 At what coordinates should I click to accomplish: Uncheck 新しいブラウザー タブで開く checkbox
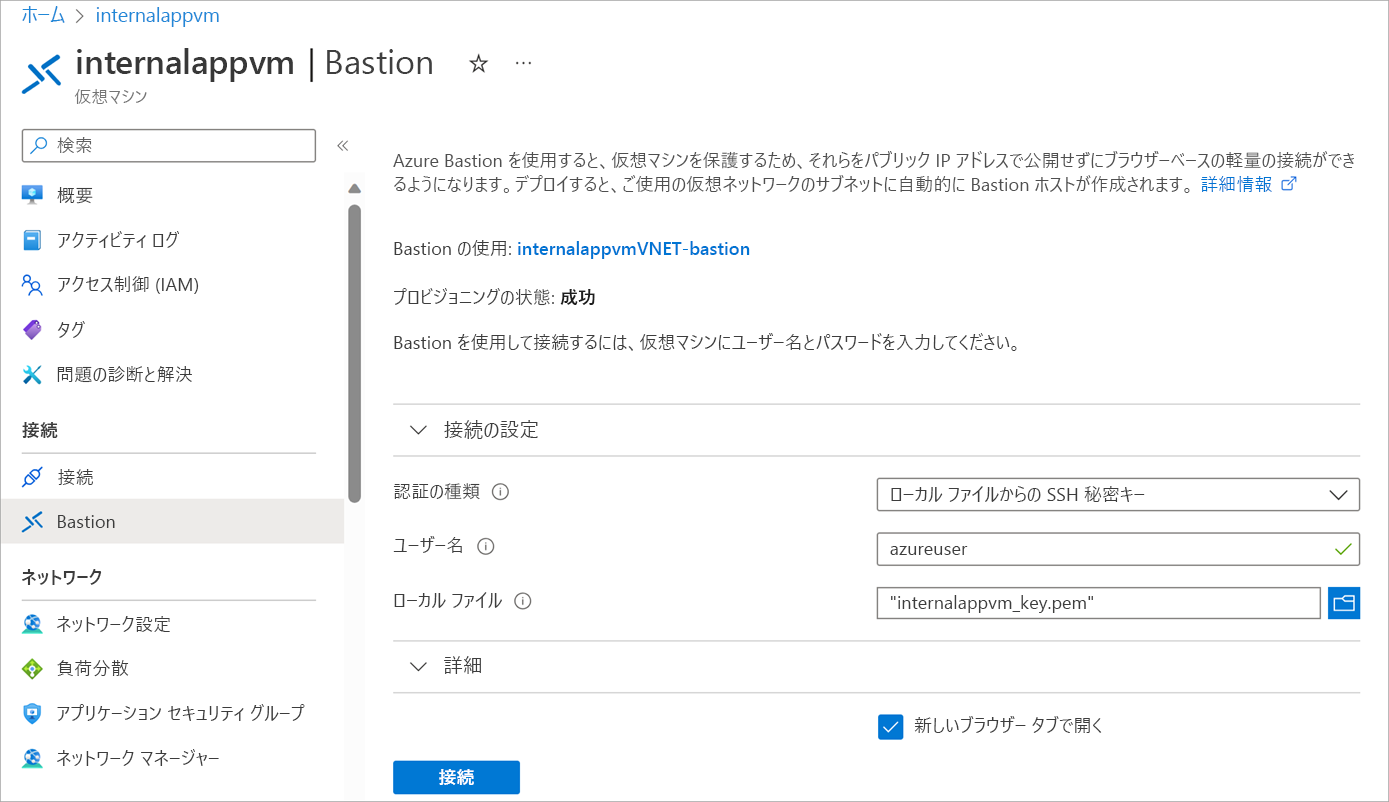coord(890,727)
